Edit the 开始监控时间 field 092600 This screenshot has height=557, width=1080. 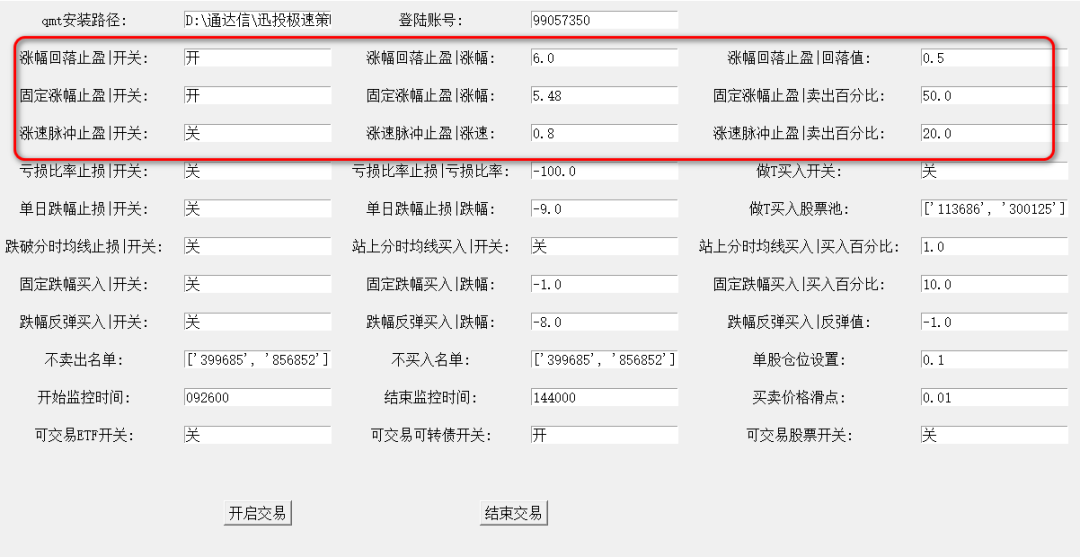[258, 397]
